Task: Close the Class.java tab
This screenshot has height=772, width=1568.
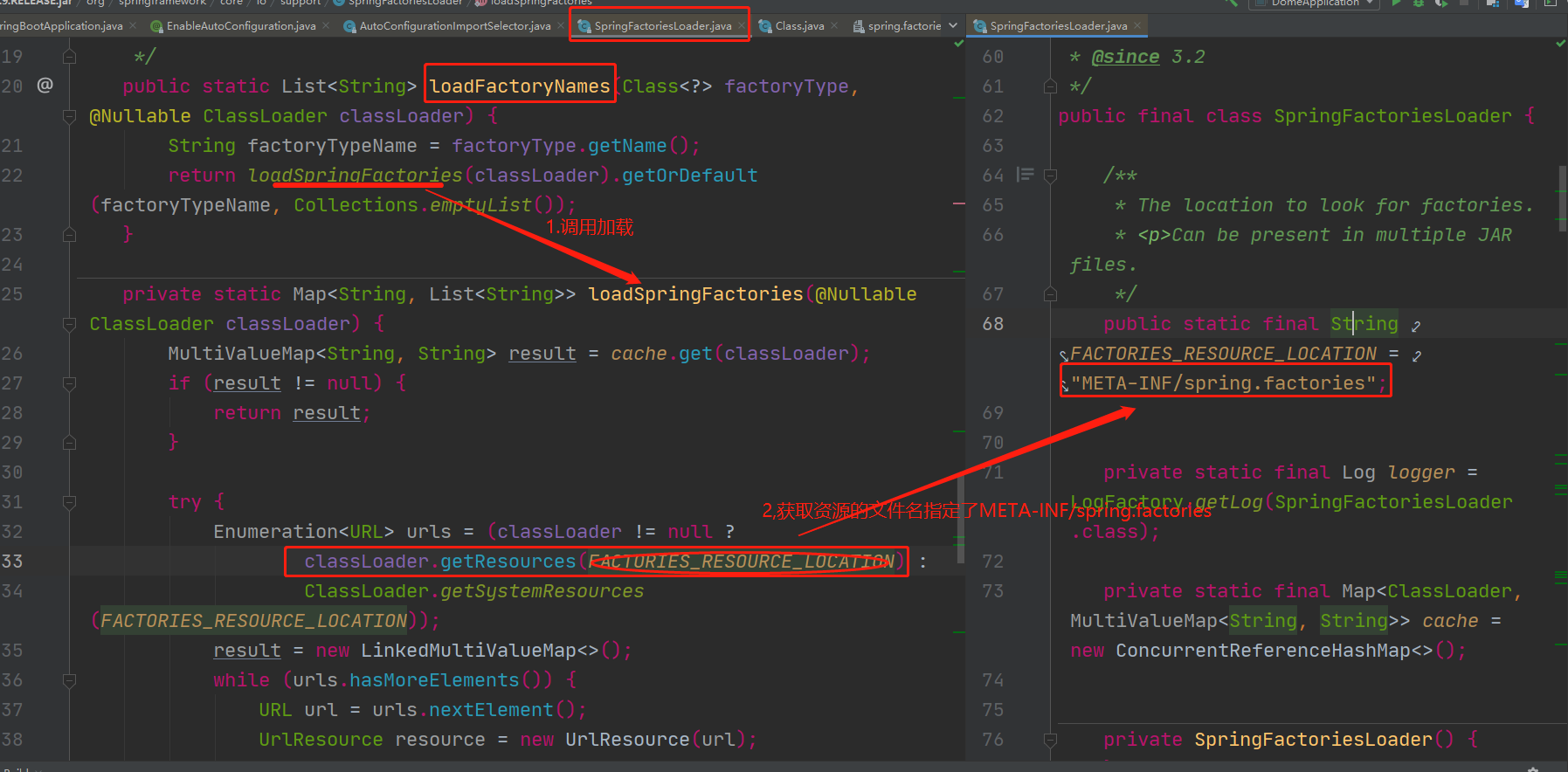Action: coord(834,26)
